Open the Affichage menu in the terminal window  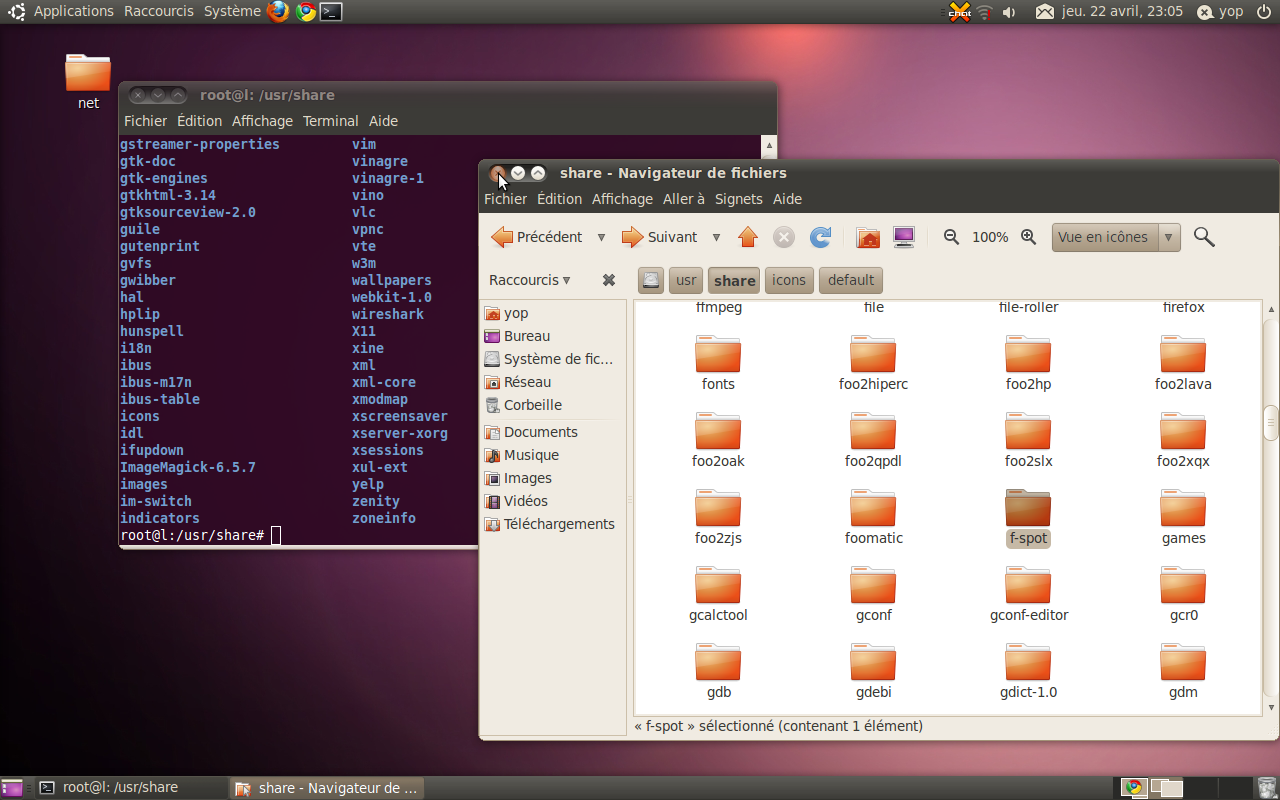pos(262,121)
